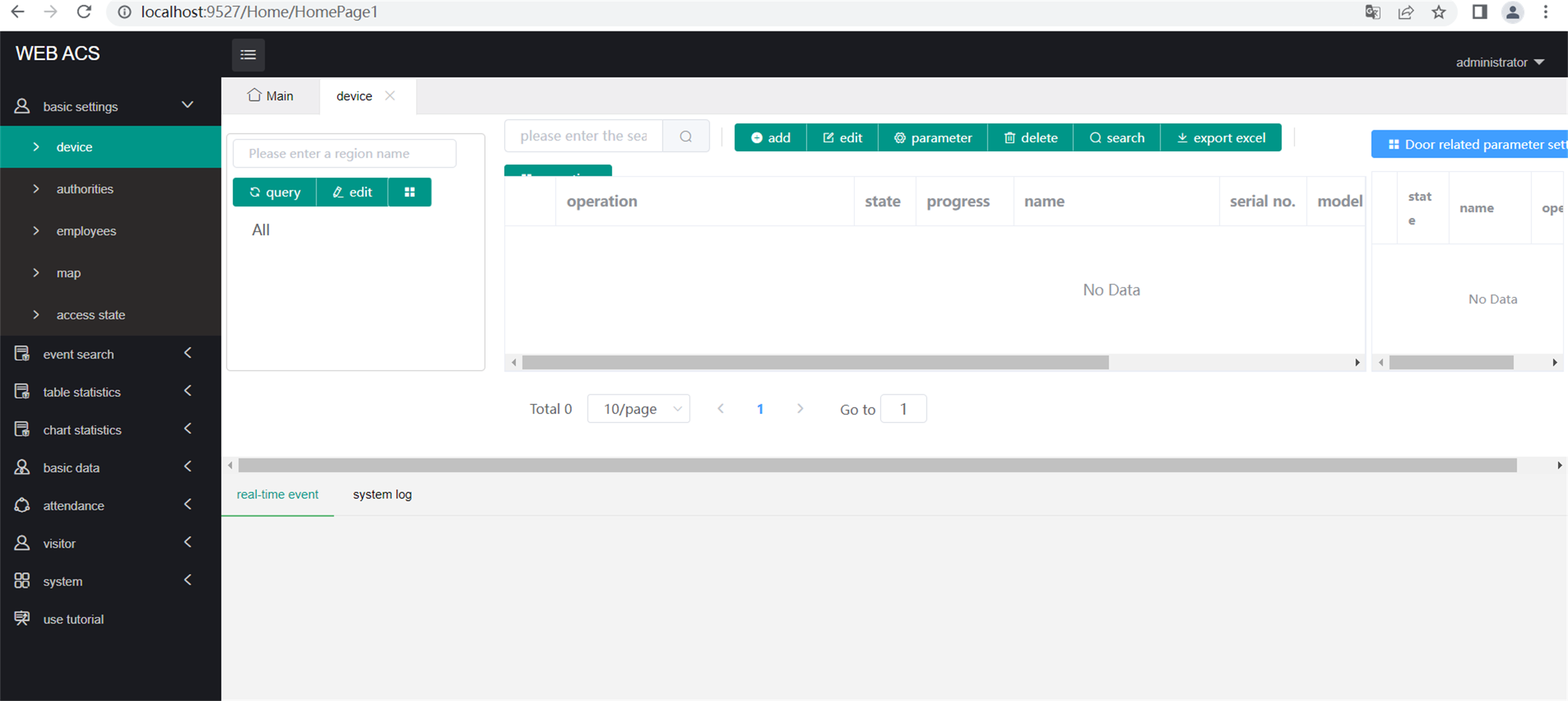Select the magnifier icon to search devices
This screenshot has height=701, width=1568.
tap(685, 135)
